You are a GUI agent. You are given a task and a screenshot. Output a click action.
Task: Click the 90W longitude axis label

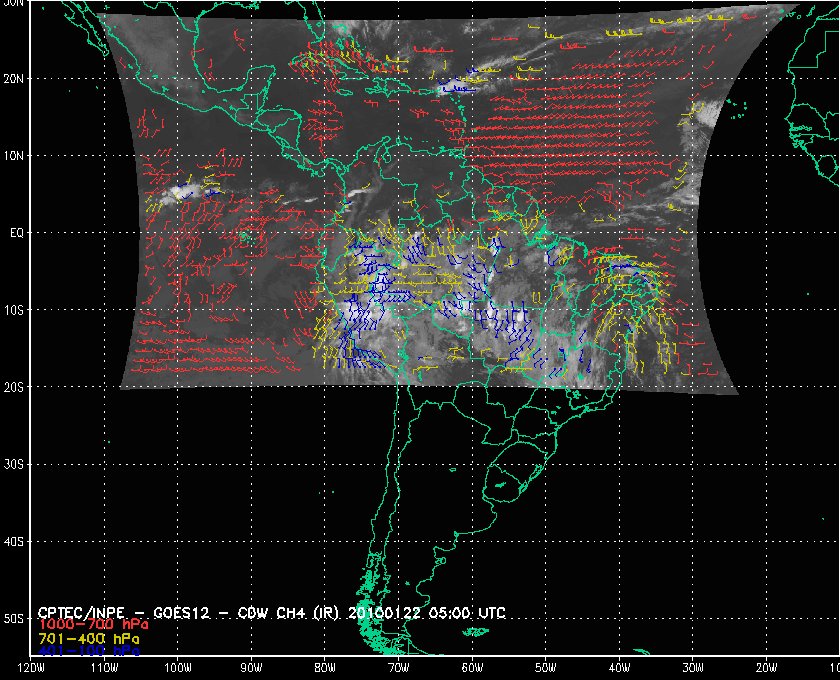tap(251, 668)
